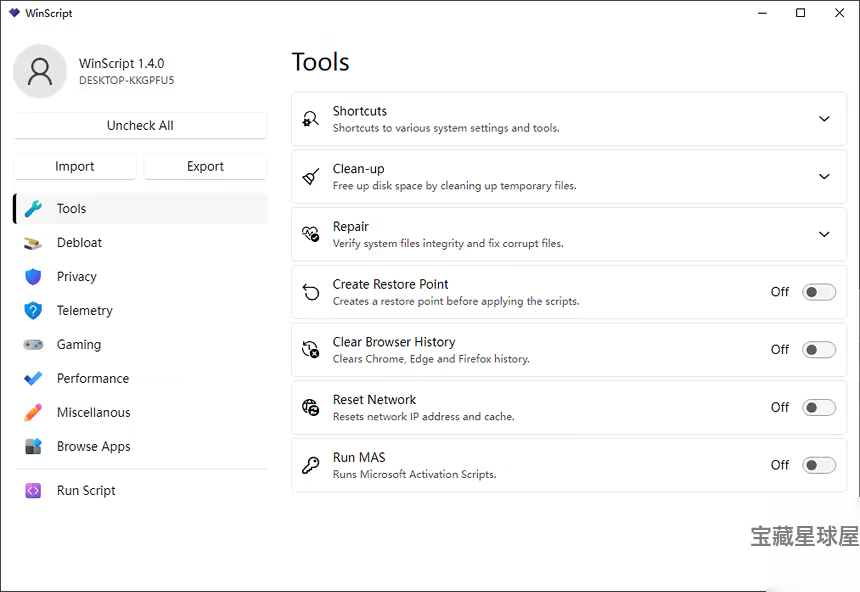
Task: Click the Shortcuts card icon
Action: coord(310,119)
